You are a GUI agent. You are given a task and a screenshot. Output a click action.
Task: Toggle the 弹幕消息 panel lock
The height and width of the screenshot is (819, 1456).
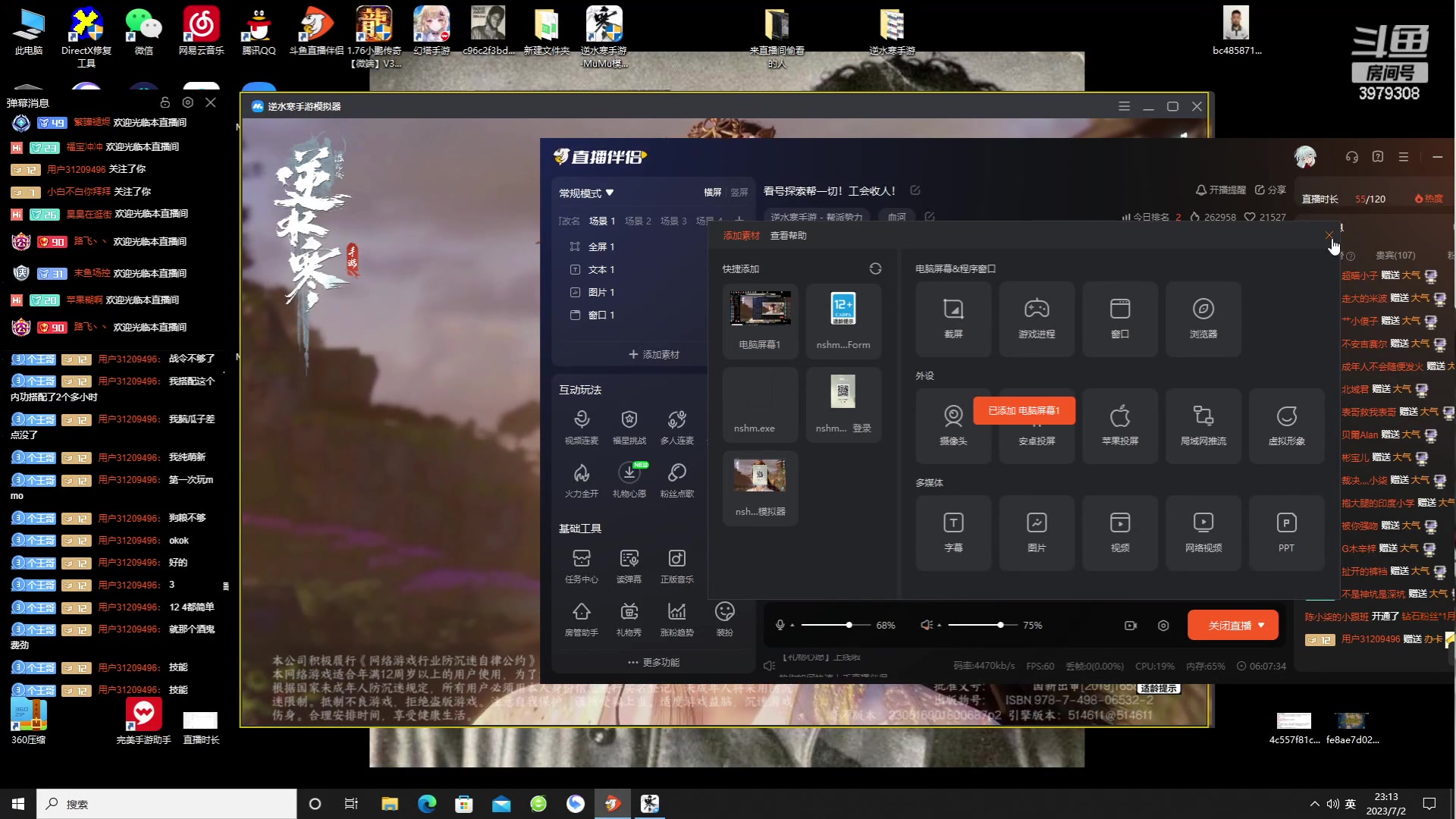pyautogui.click(x=165, y=102)
